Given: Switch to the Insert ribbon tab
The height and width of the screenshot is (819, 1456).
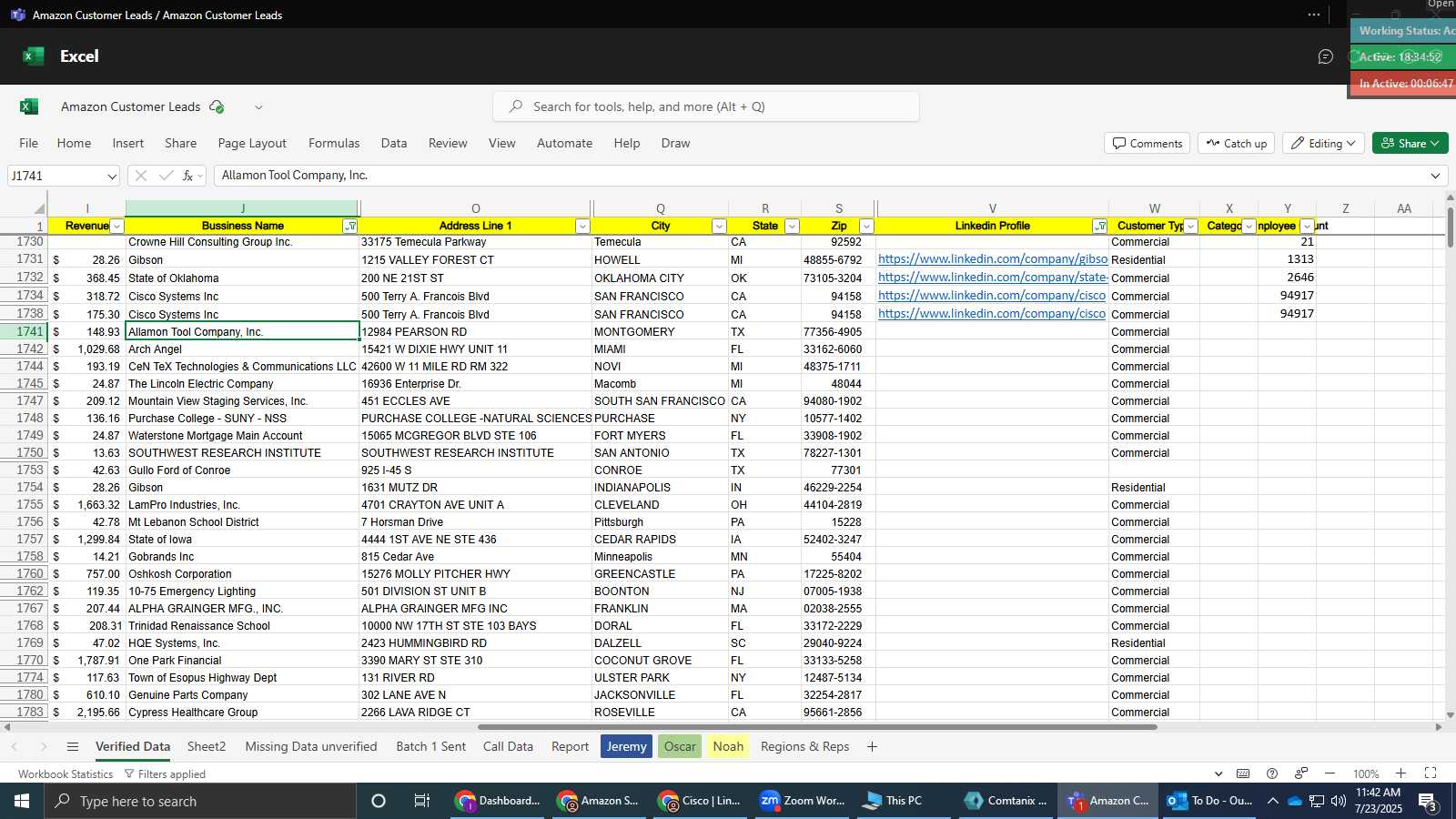Looking at the screenshot, I should coord(128,143).
